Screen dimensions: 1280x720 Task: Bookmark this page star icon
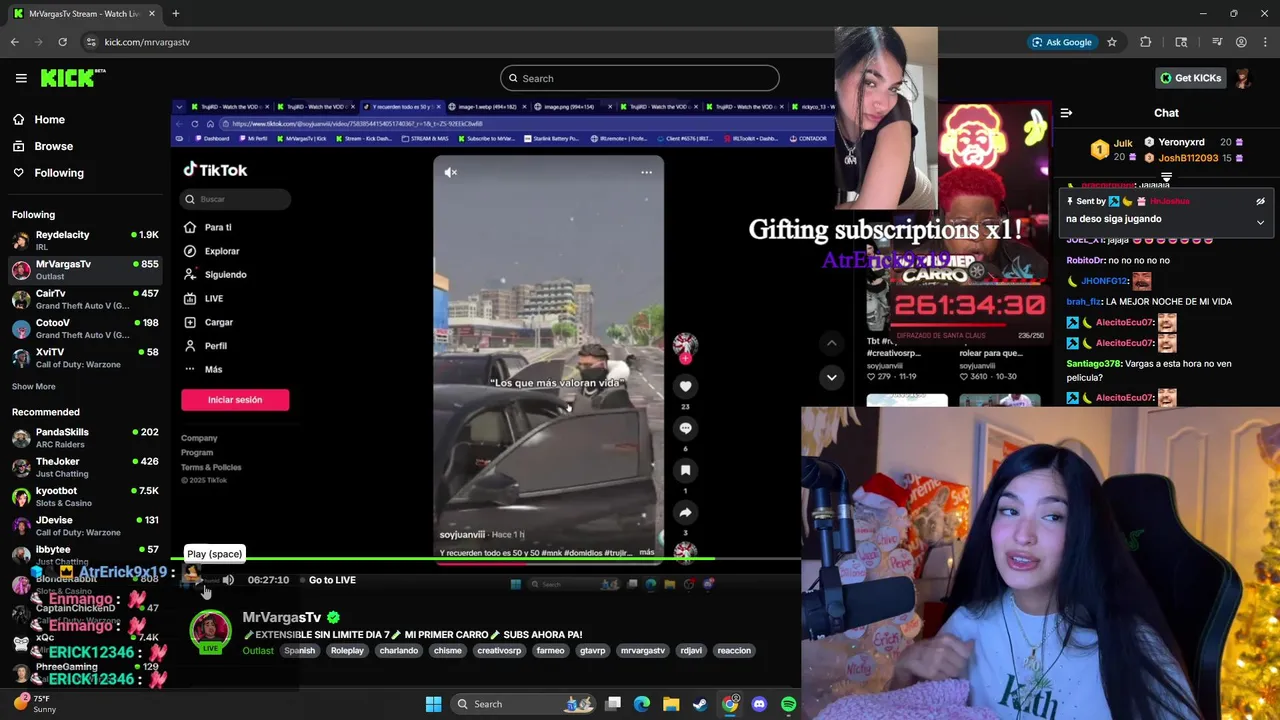(x=1111, y=42)
